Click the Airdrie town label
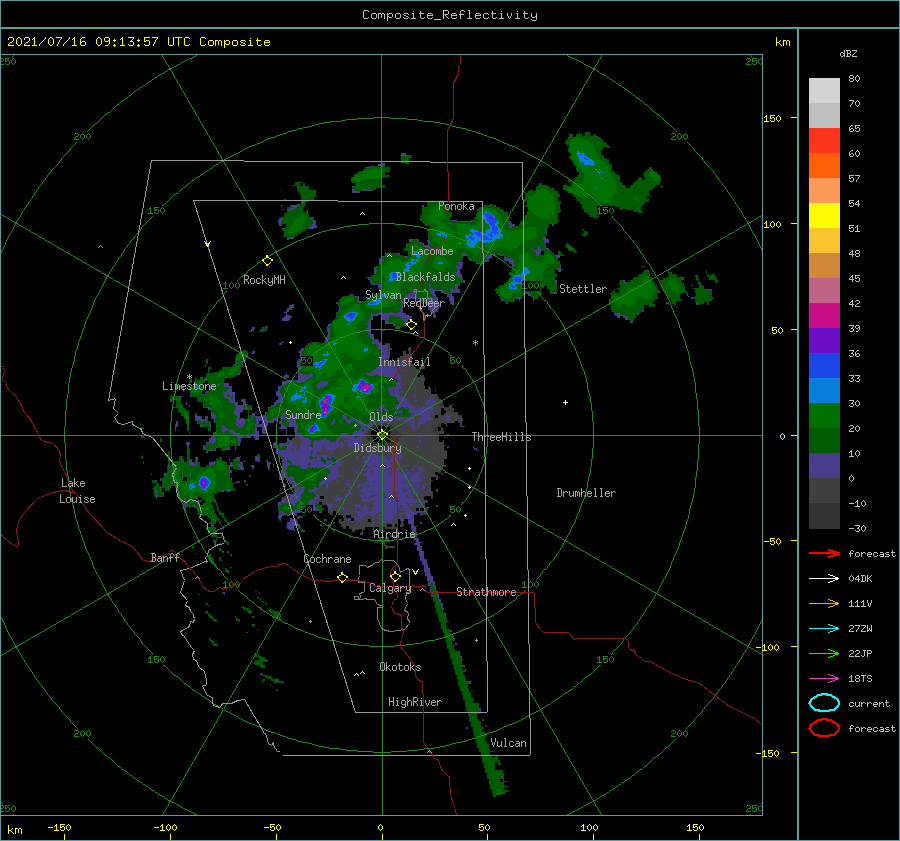The image size is (900, 841). [x=394, y=534]
